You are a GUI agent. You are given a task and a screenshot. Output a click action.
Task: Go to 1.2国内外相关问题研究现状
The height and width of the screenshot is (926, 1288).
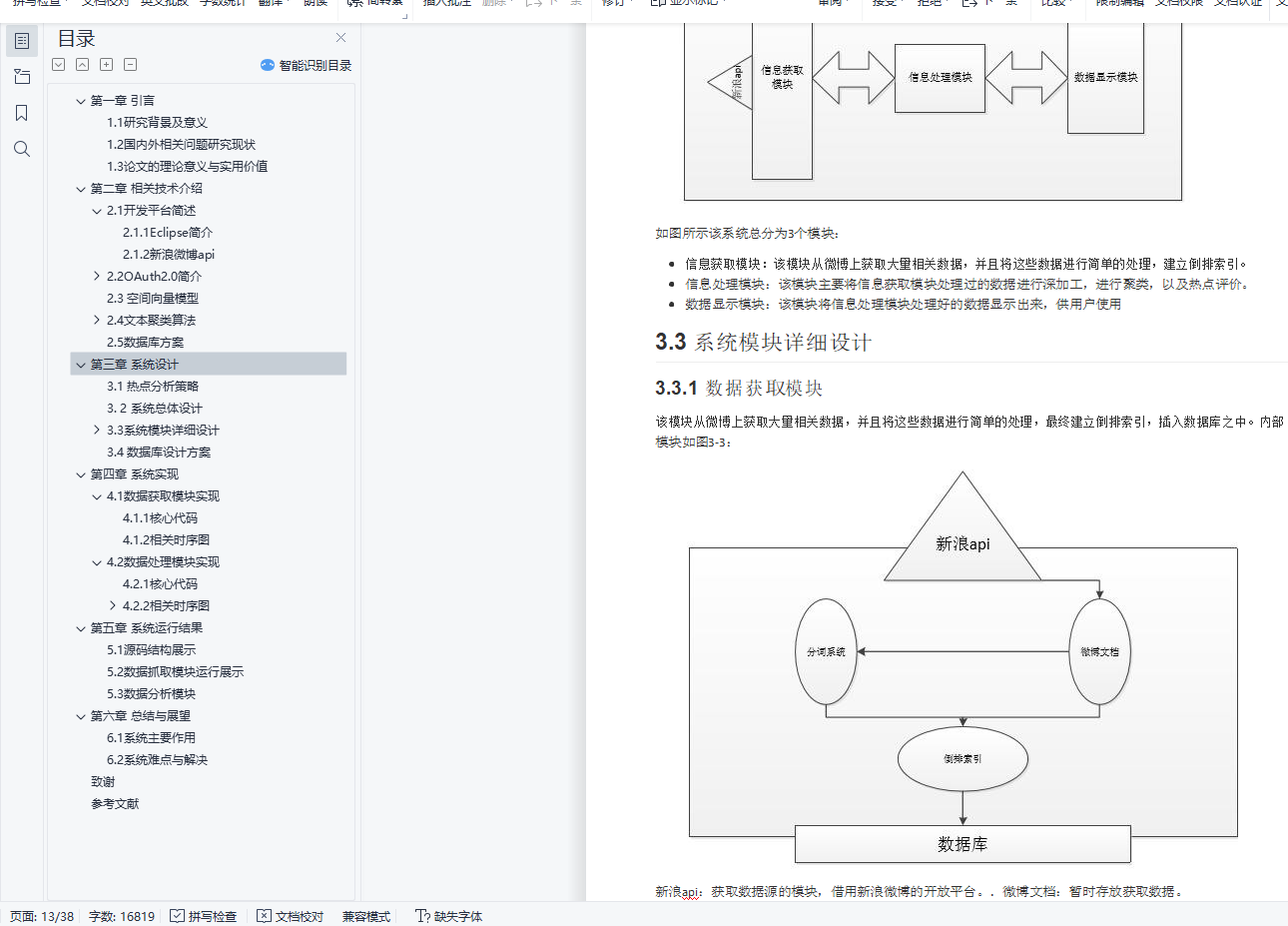pyautogui.click(x=181, y=145)
